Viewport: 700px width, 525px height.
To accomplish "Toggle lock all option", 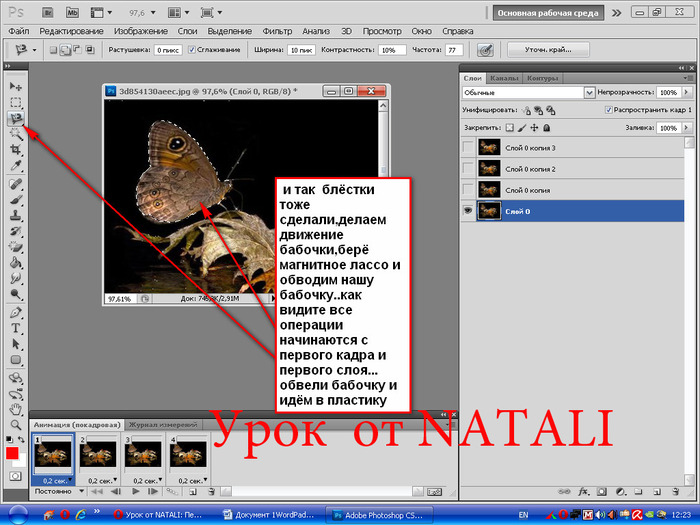I will [x=546, y=128].
